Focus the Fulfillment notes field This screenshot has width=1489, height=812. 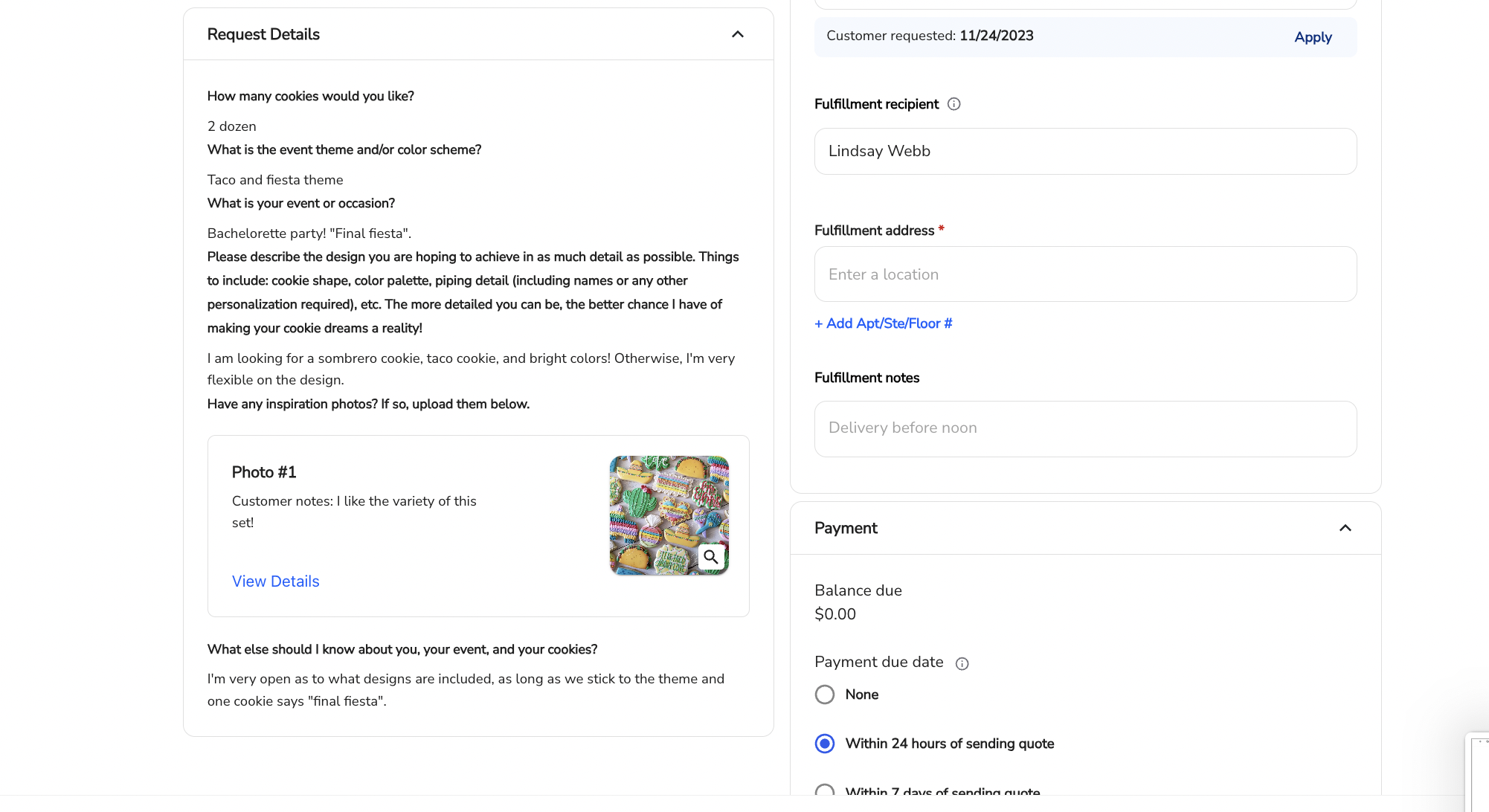point(1085,429)
